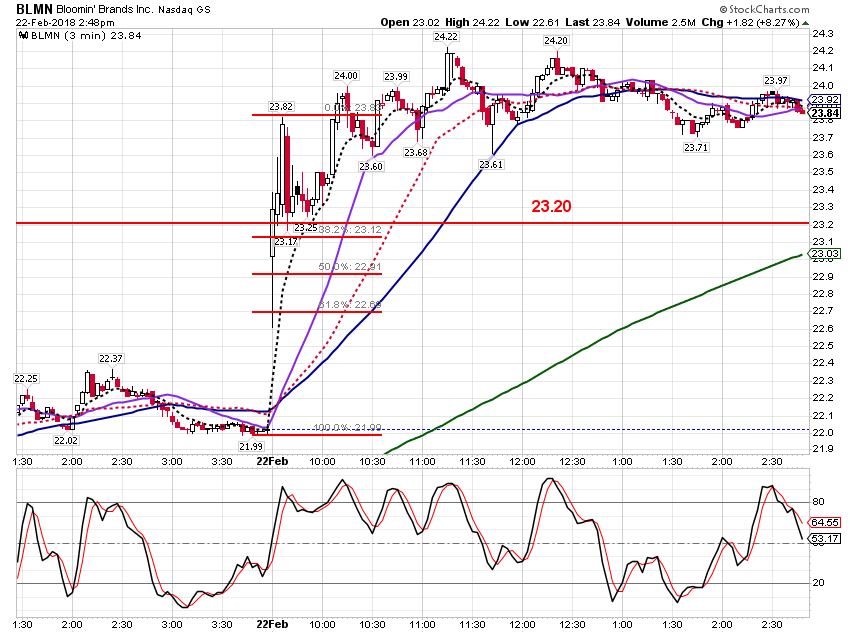Select the Bloomin' Brands Inc. company name

click(x=105, y=10)
